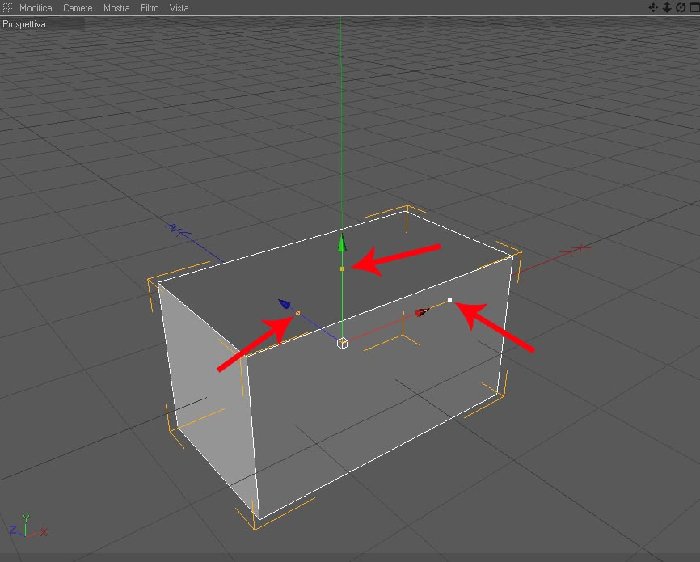Screen dimensions: 700x562
Task: Open the Vista menu
Action: pos(179,8)
